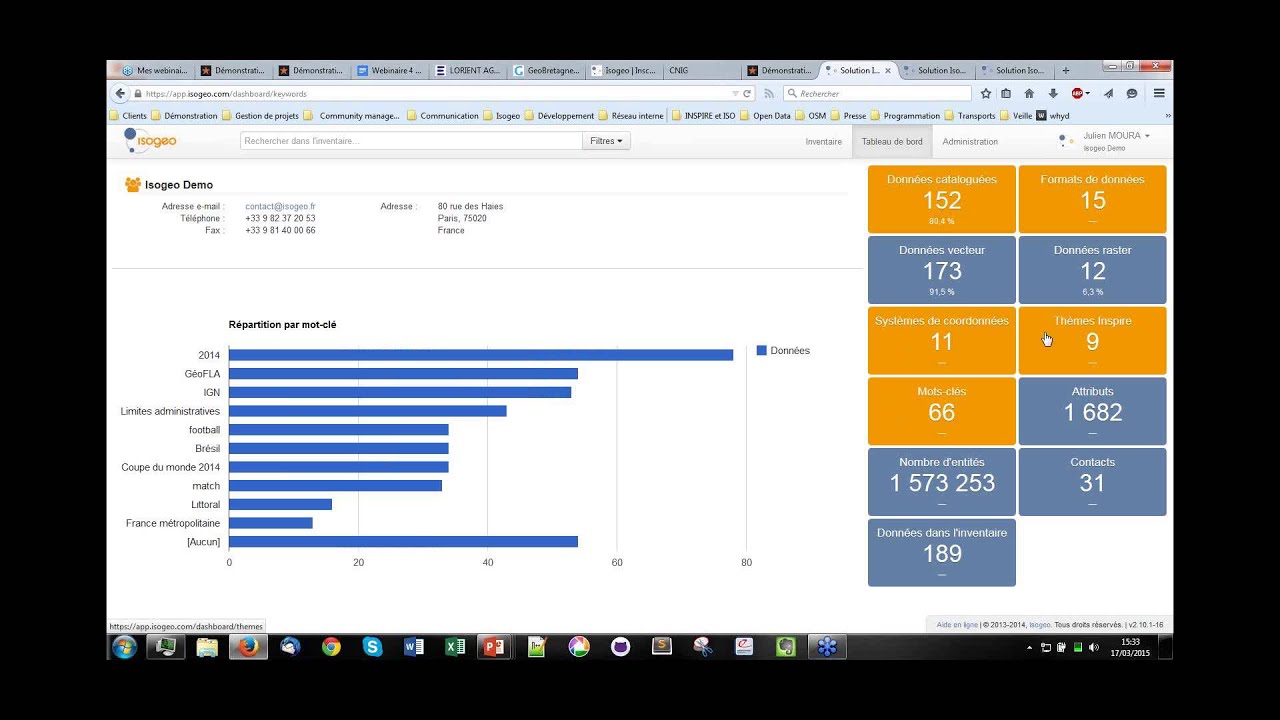Open the Windows Start button
The width and height of the screenshot is (1280, 720).
pos(125,647)
